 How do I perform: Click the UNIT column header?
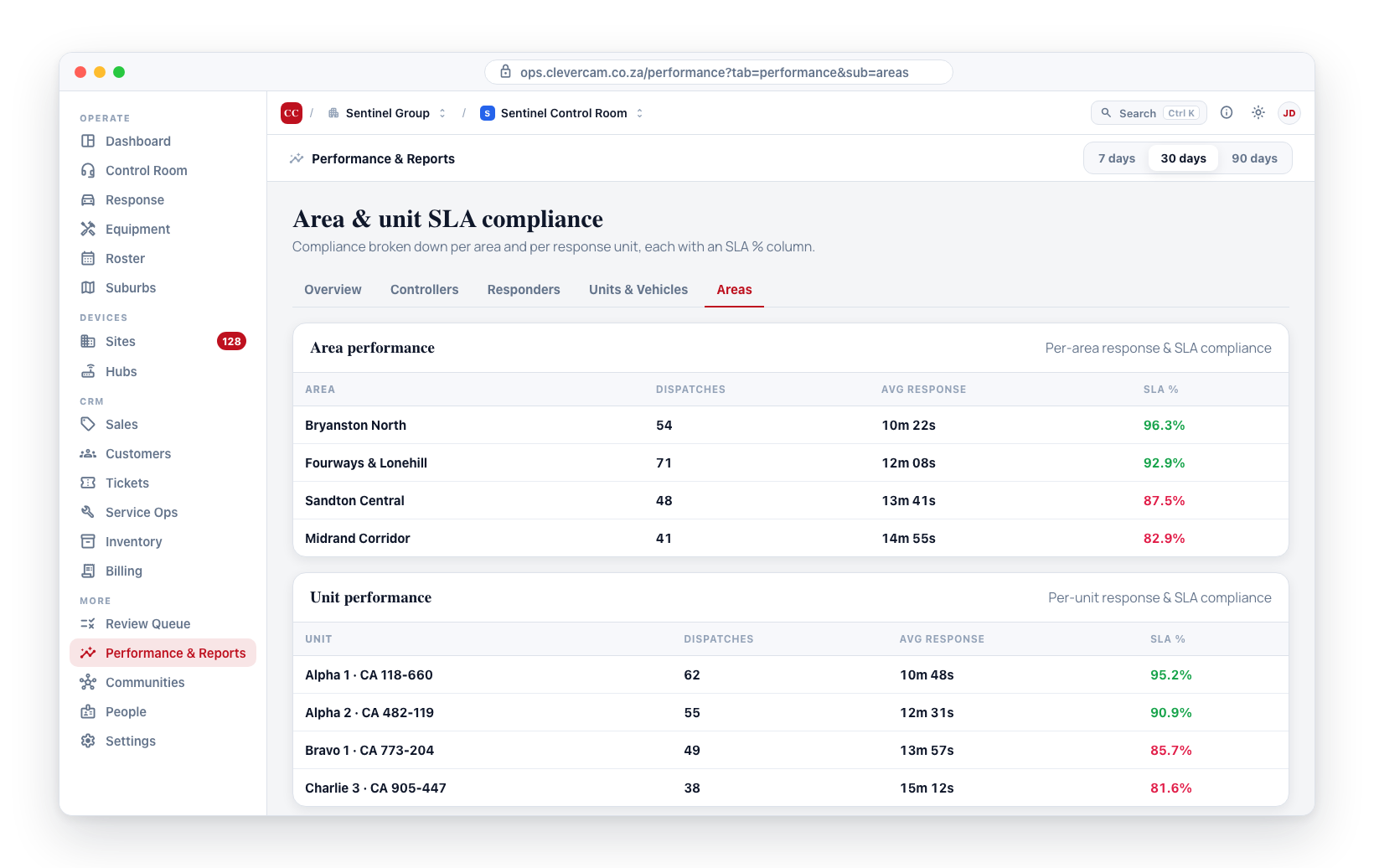pos(318,638)
